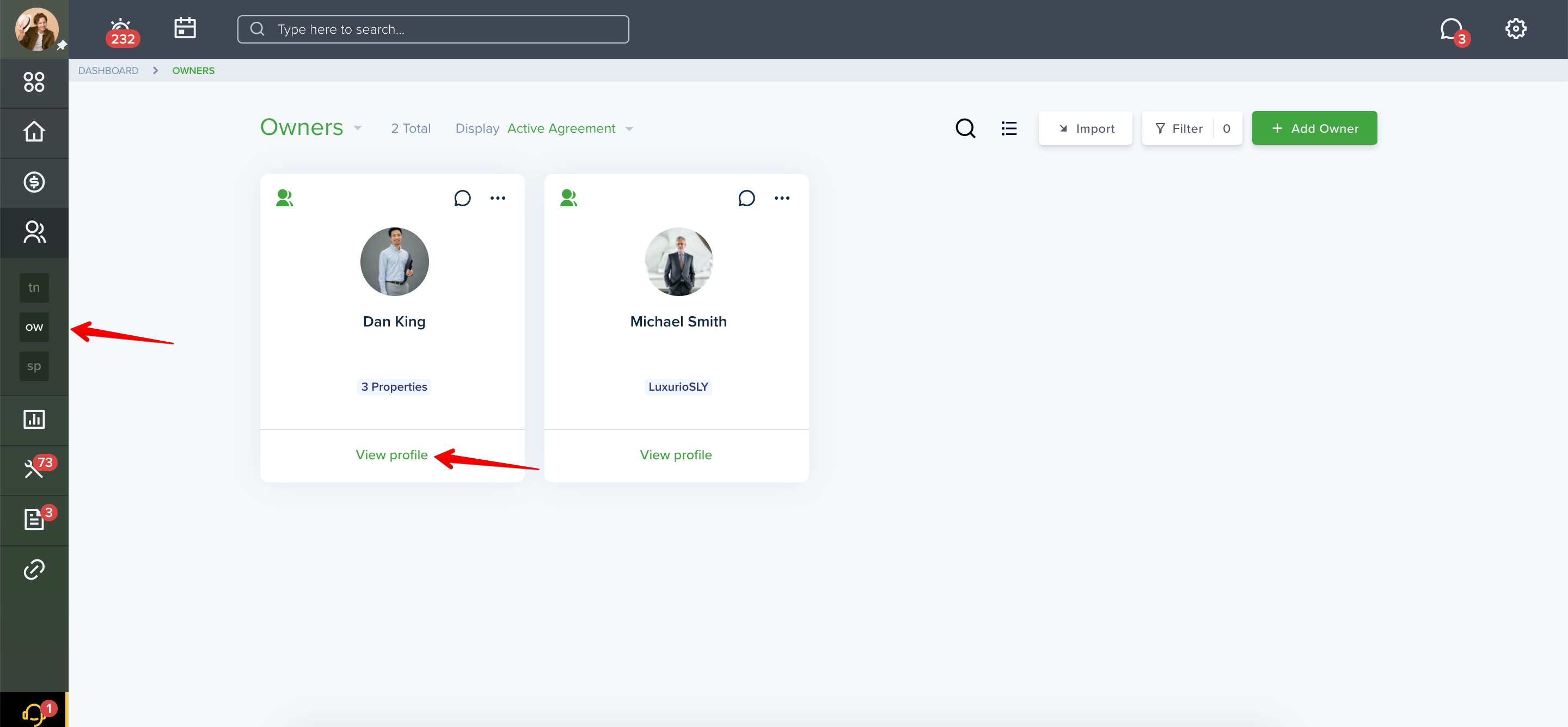Open the LuxurioSLY property tag
This screenshot has width=1568, height=727.
tap(678, 387)
